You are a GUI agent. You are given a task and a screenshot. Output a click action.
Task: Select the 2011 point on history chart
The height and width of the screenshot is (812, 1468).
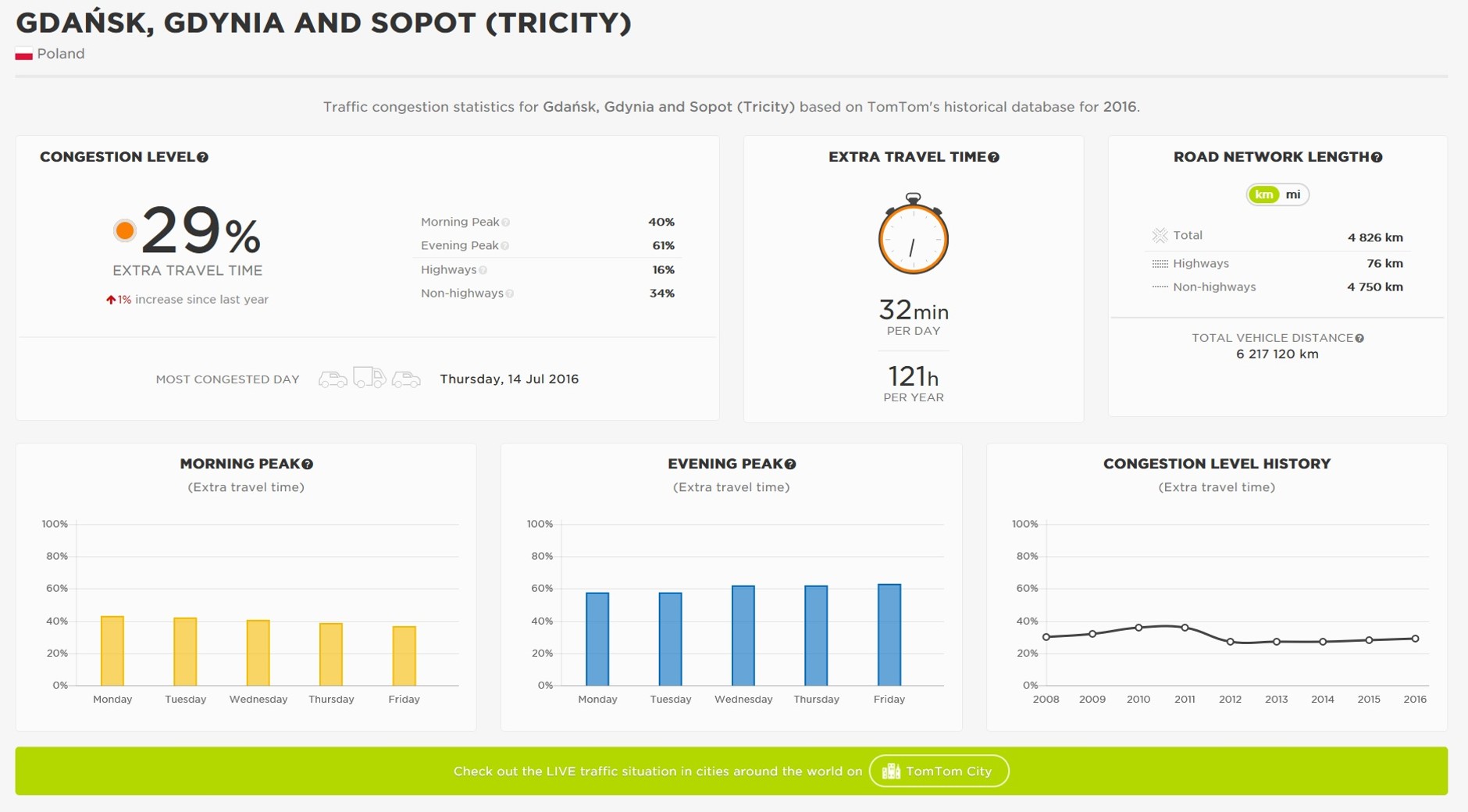coord(1185,628)
